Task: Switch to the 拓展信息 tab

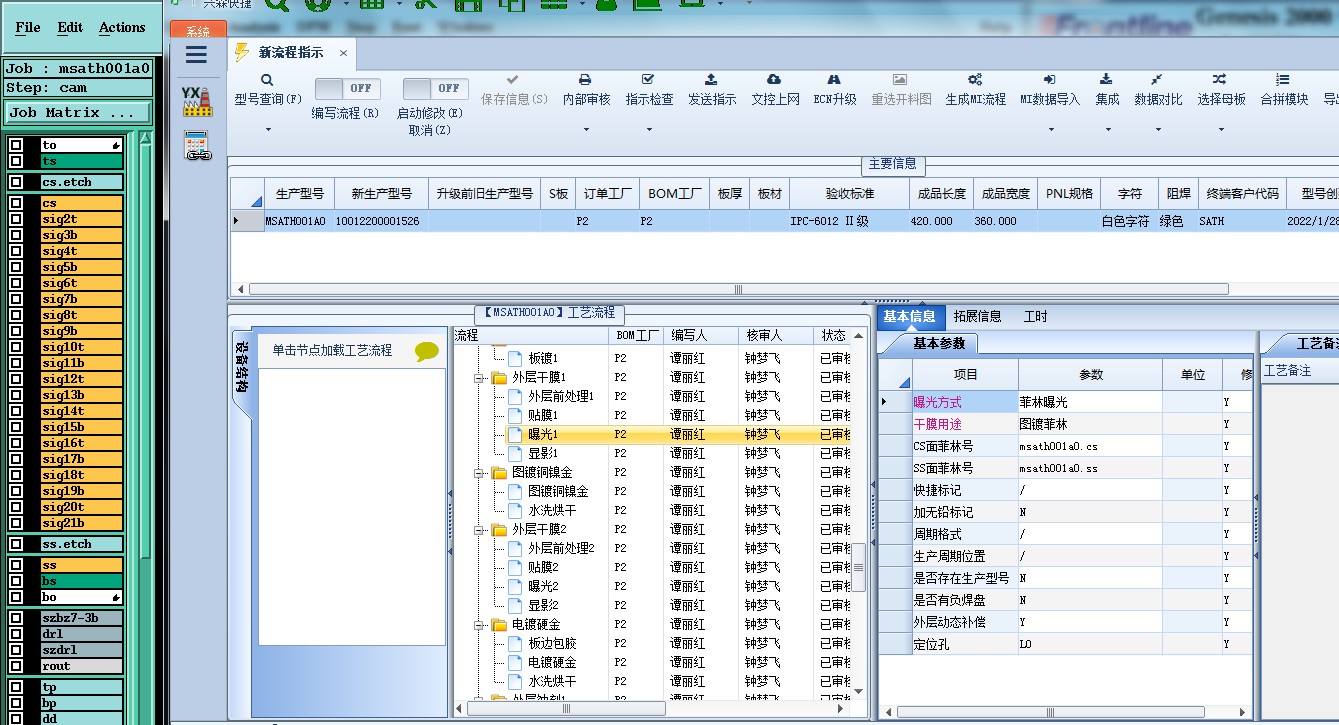Action: (x=977, y=316)
